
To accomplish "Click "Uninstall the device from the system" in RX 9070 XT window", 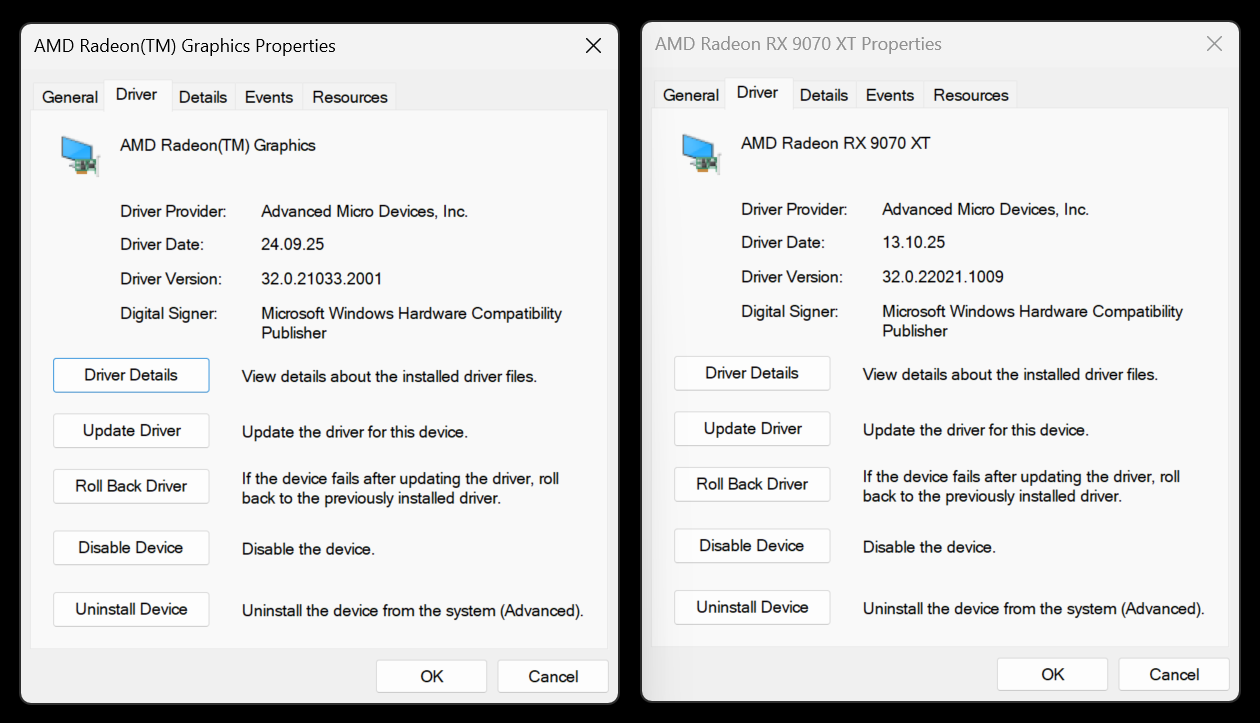I will click(990, 608).
